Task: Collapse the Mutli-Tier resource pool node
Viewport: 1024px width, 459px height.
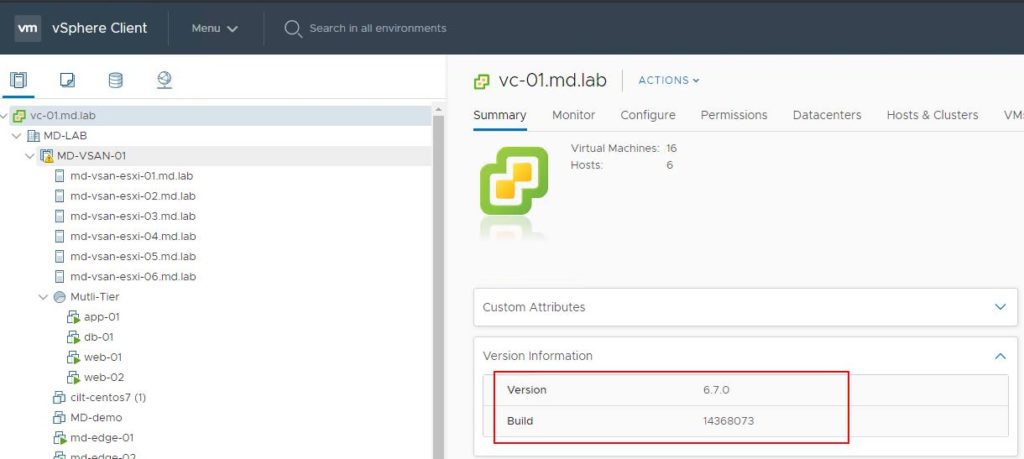Action: click(44, 297)
